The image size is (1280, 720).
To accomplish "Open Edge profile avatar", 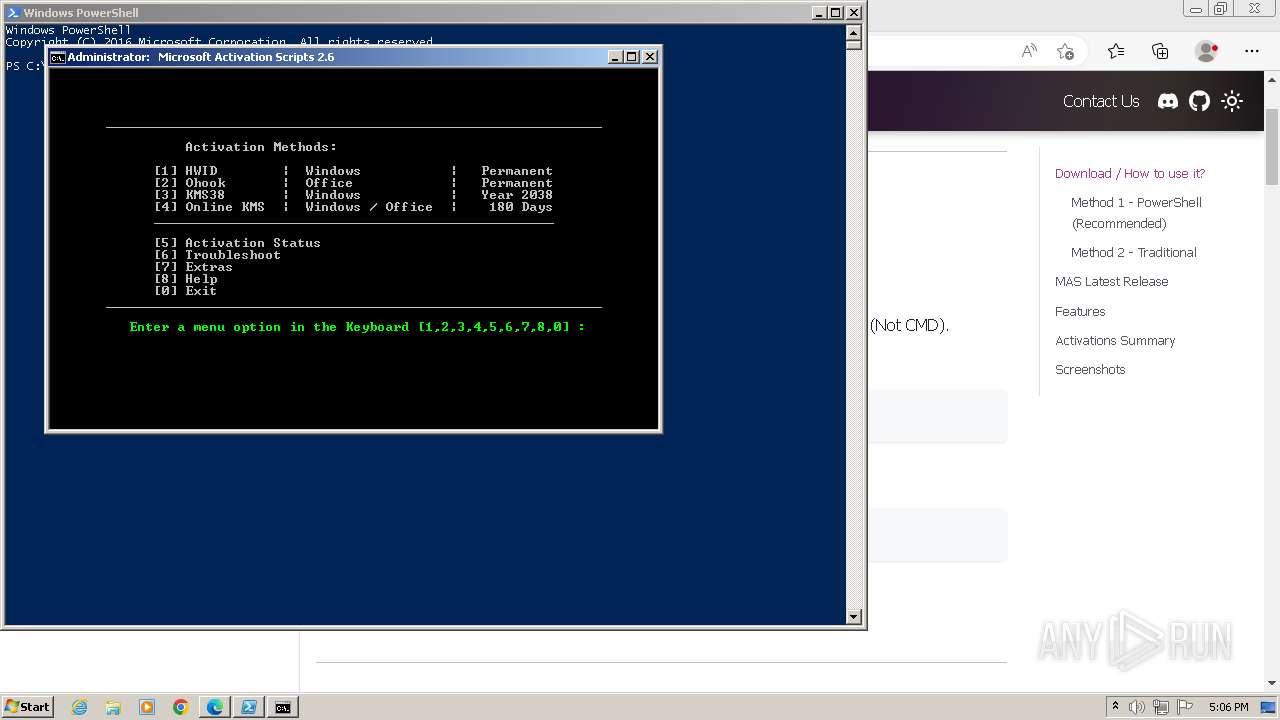I will pyautogui.click(x=1206, y=51).
